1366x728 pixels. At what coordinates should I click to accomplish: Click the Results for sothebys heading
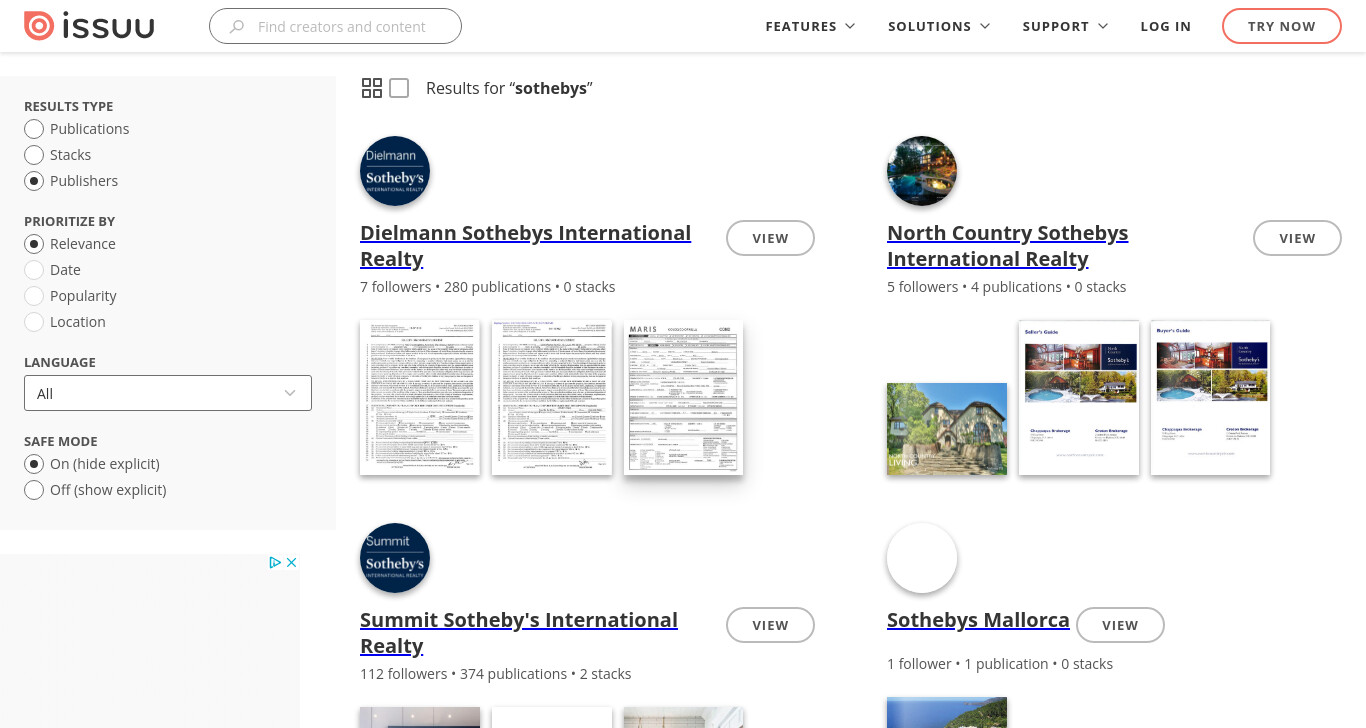(509, 88)
